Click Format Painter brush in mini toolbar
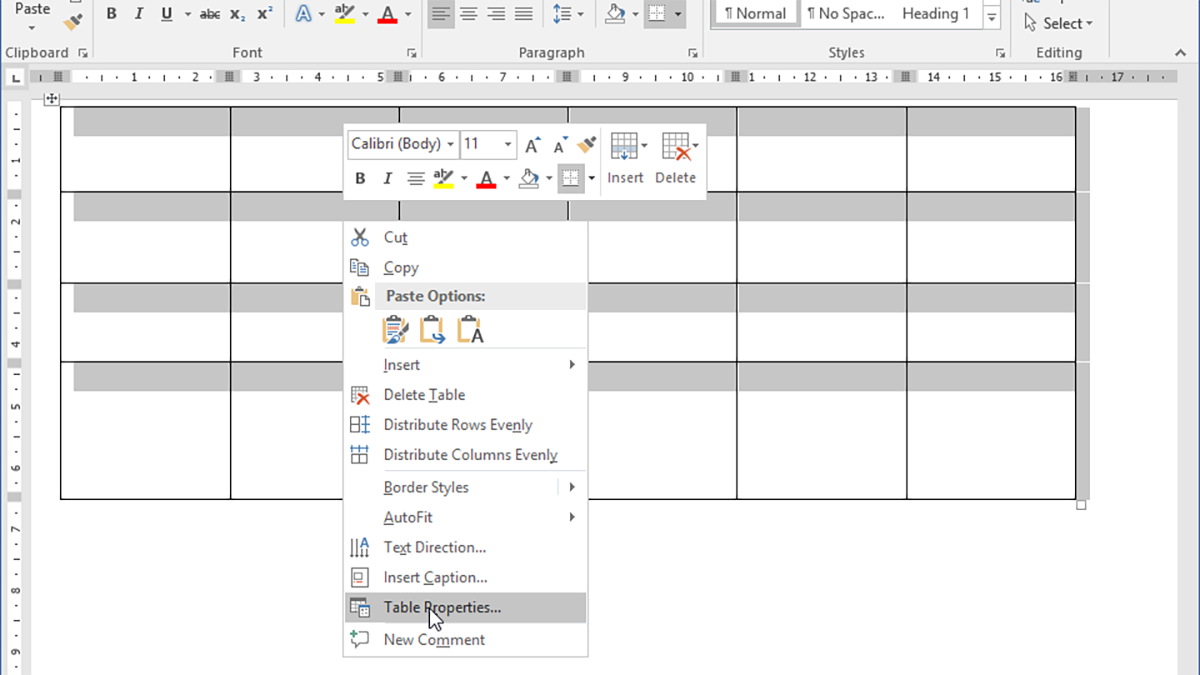 tap(587, 145)
